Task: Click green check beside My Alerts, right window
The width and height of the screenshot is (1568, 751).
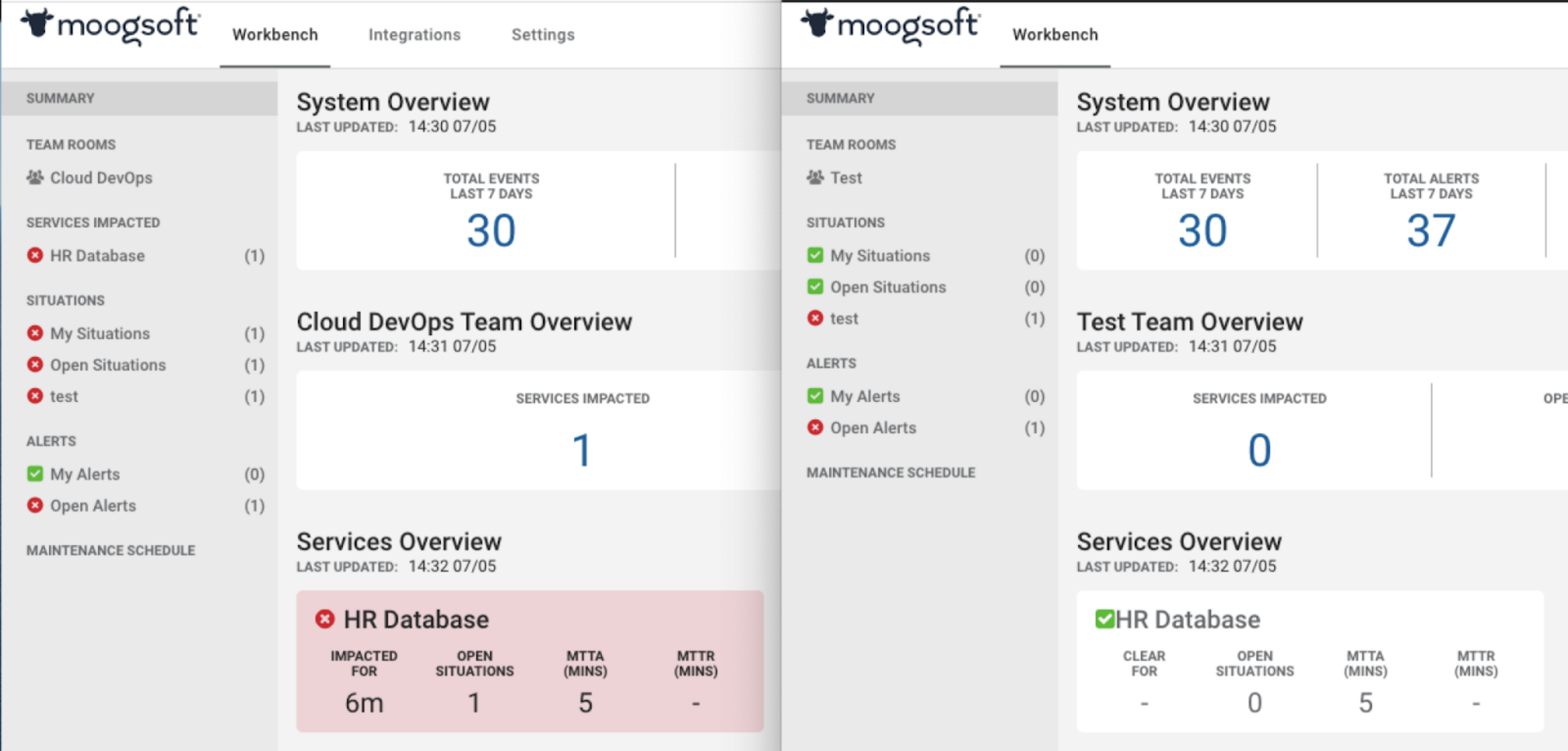Action: tap(816, 395)
